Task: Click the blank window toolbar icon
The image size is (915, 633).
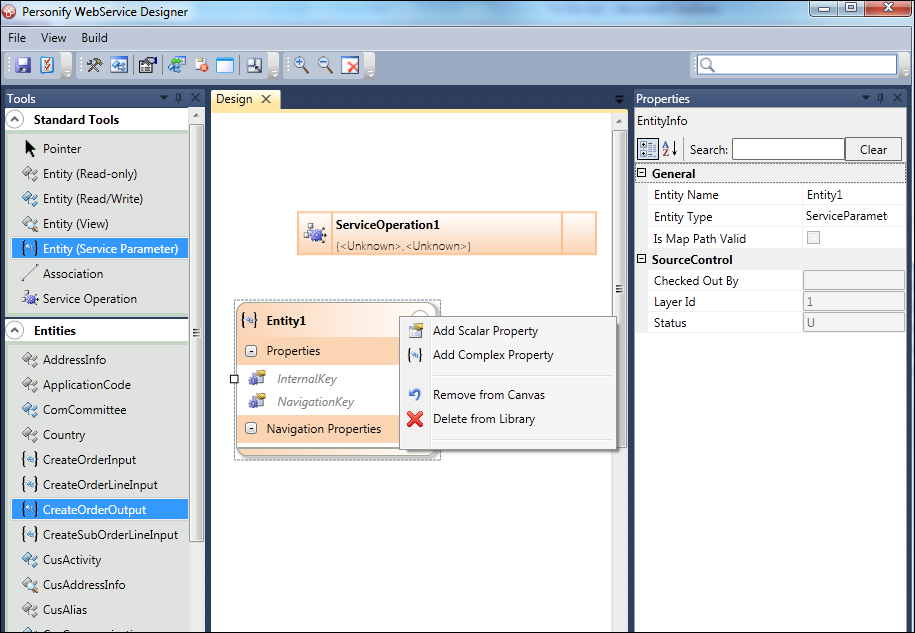Action: pyautogui.click(x=225, y=65)
